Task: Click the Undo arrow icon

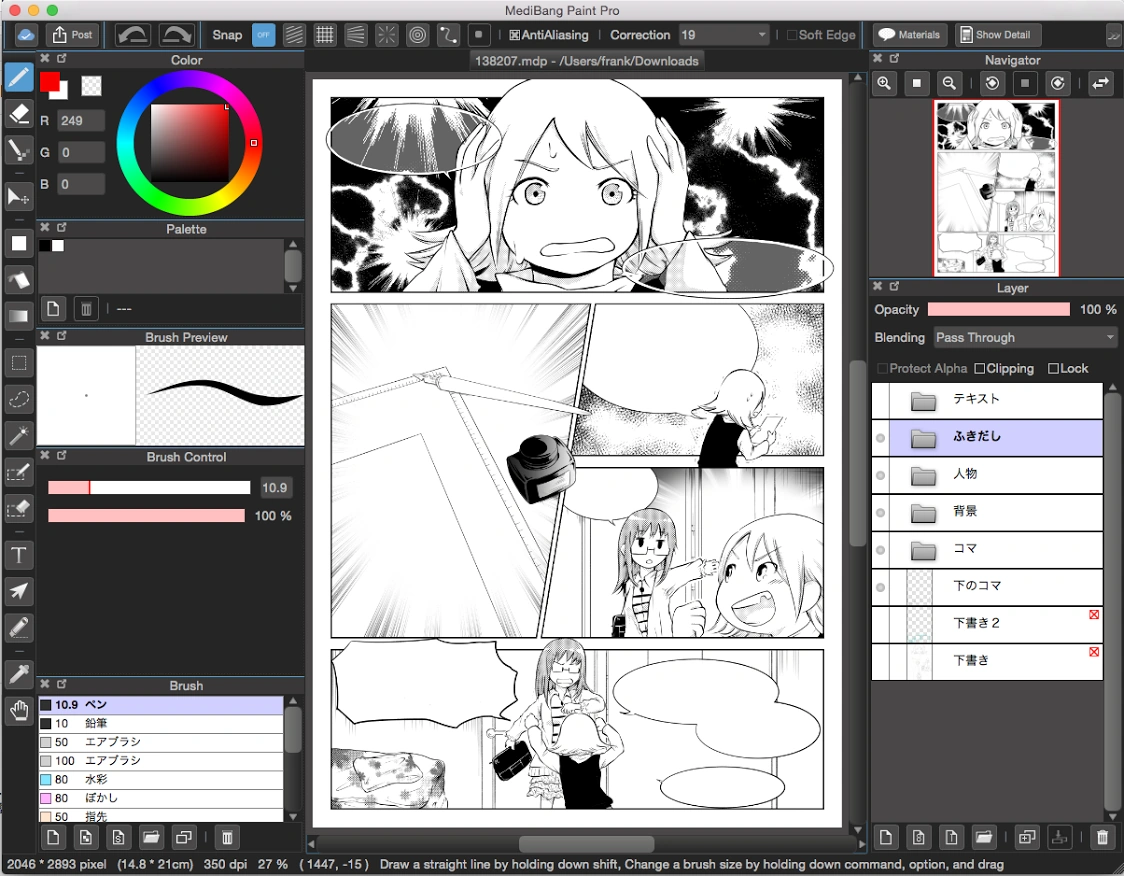Action: [x=133, y=34]
